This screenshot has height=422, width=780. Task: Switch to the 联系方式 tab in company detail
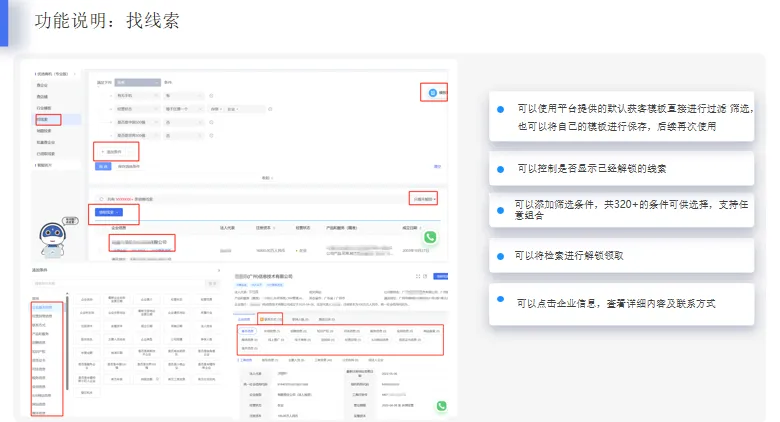click(272, 319)
